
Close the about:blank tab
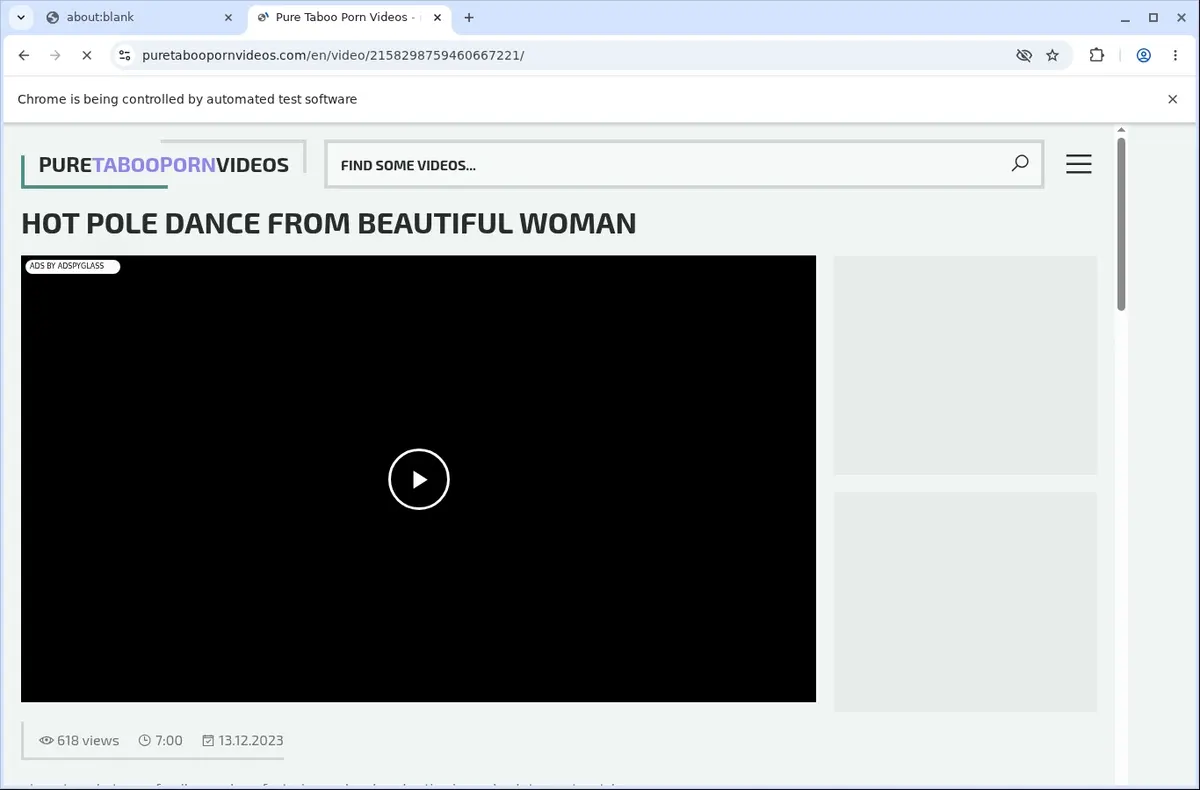[x=228, y=17]
